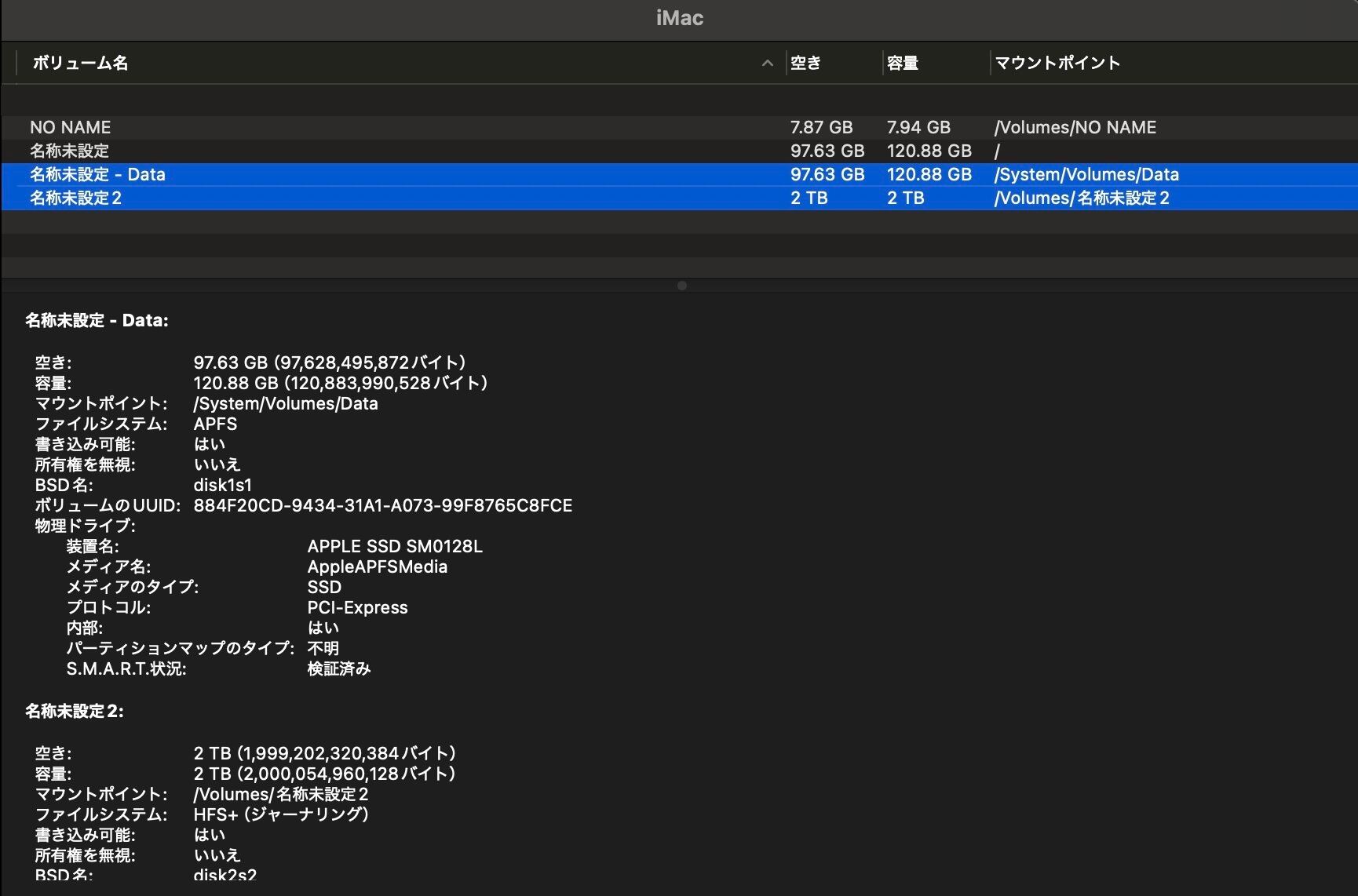Click the 7.87 GB free space cell
Viewport: 1358px width, 896px height.
(821, 127)
